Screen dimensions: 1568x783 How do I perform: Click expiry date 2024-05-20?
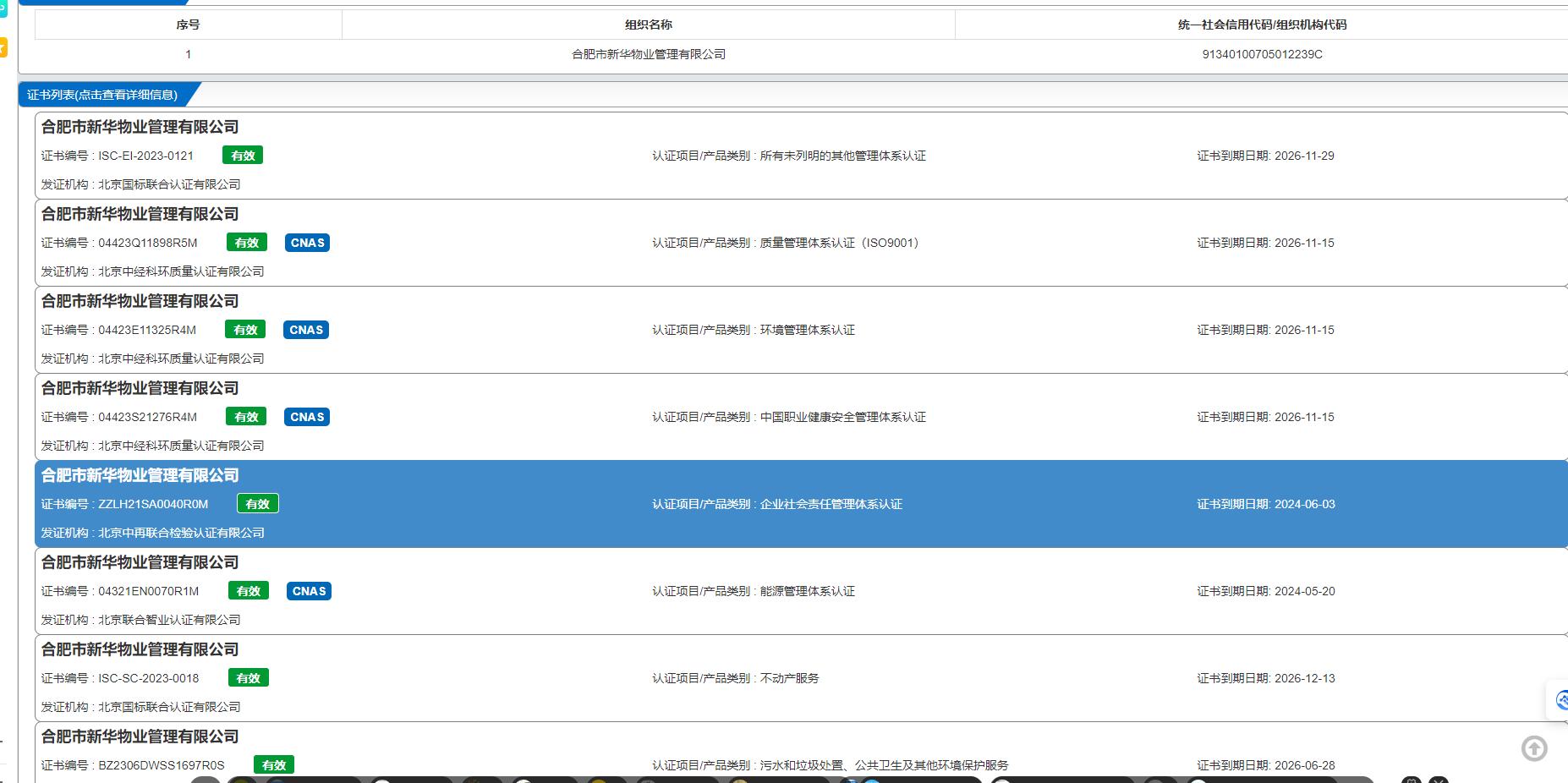coord(1305,591)
